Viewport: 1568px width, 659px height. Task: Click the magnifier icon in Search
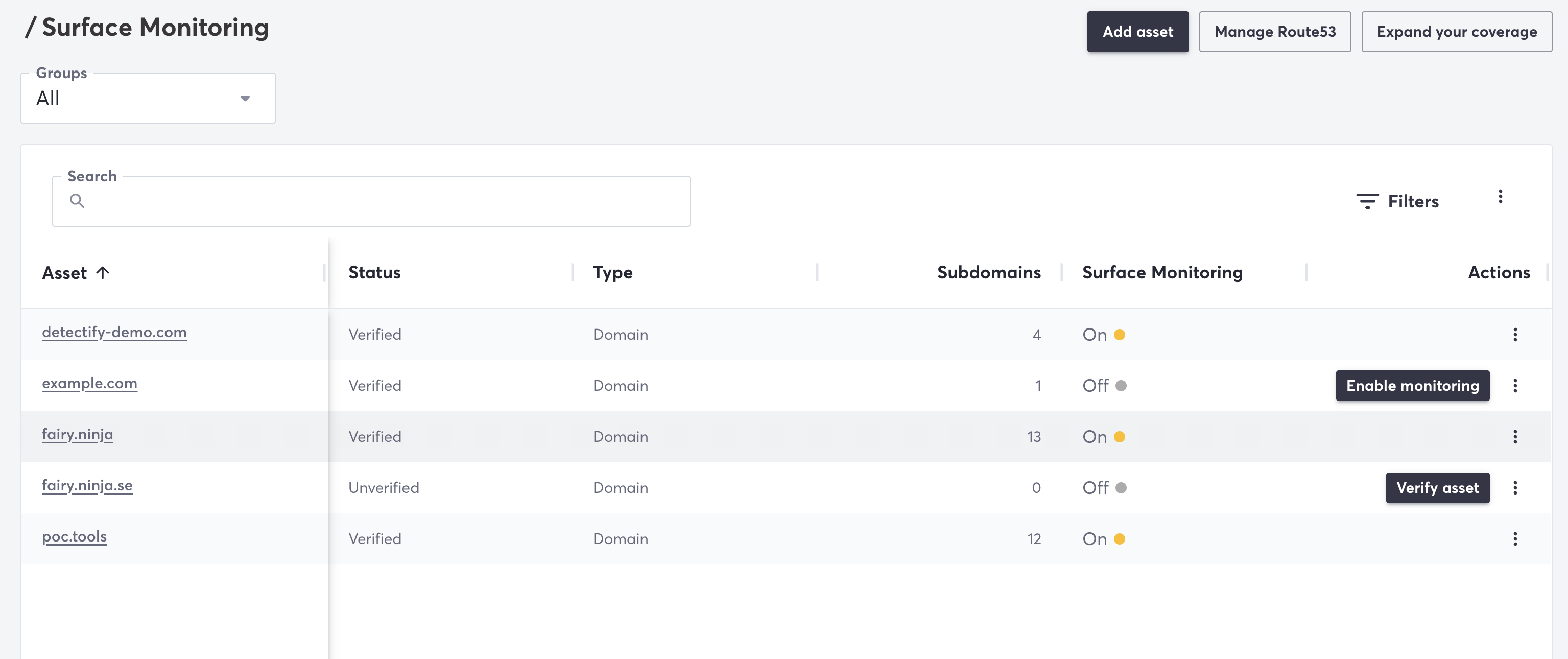(x=77, y=200)
